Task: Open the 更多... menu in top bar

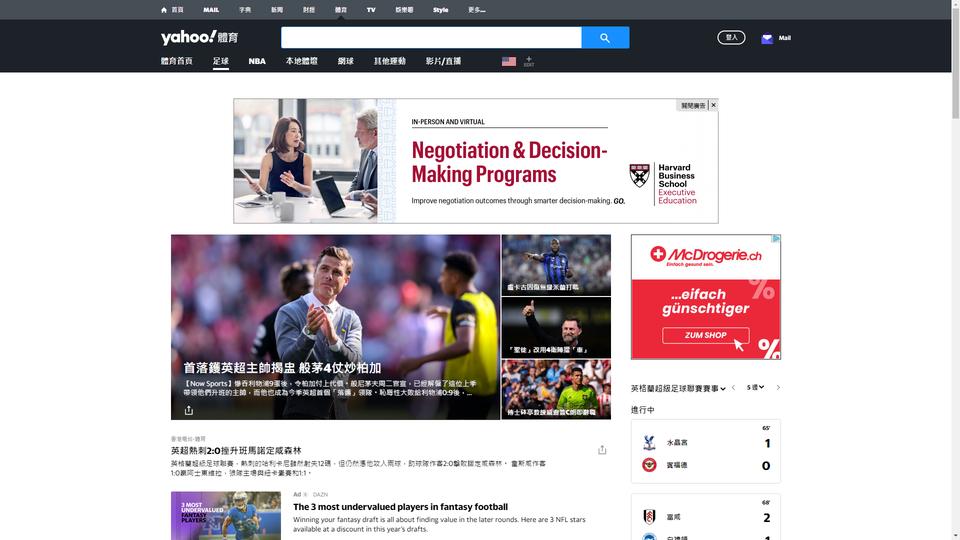Action: tap(476, 10)
